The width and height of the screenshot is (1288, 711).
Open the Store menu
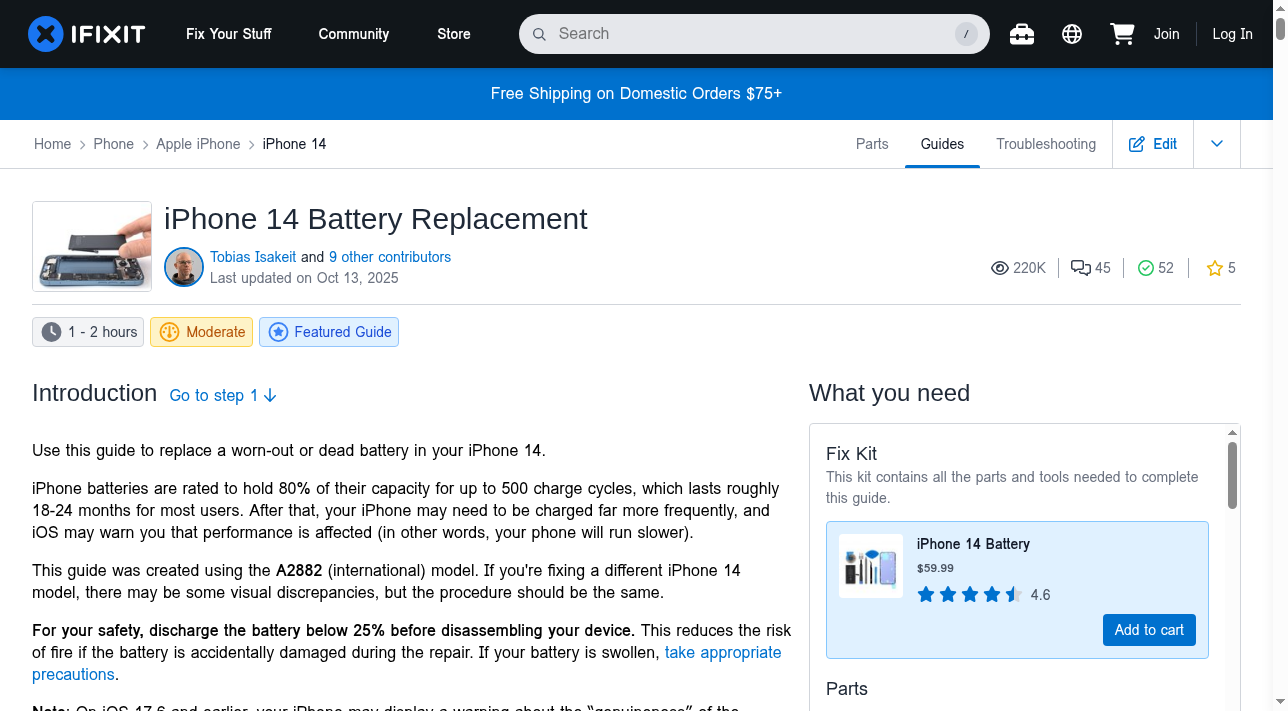point(454,34)
